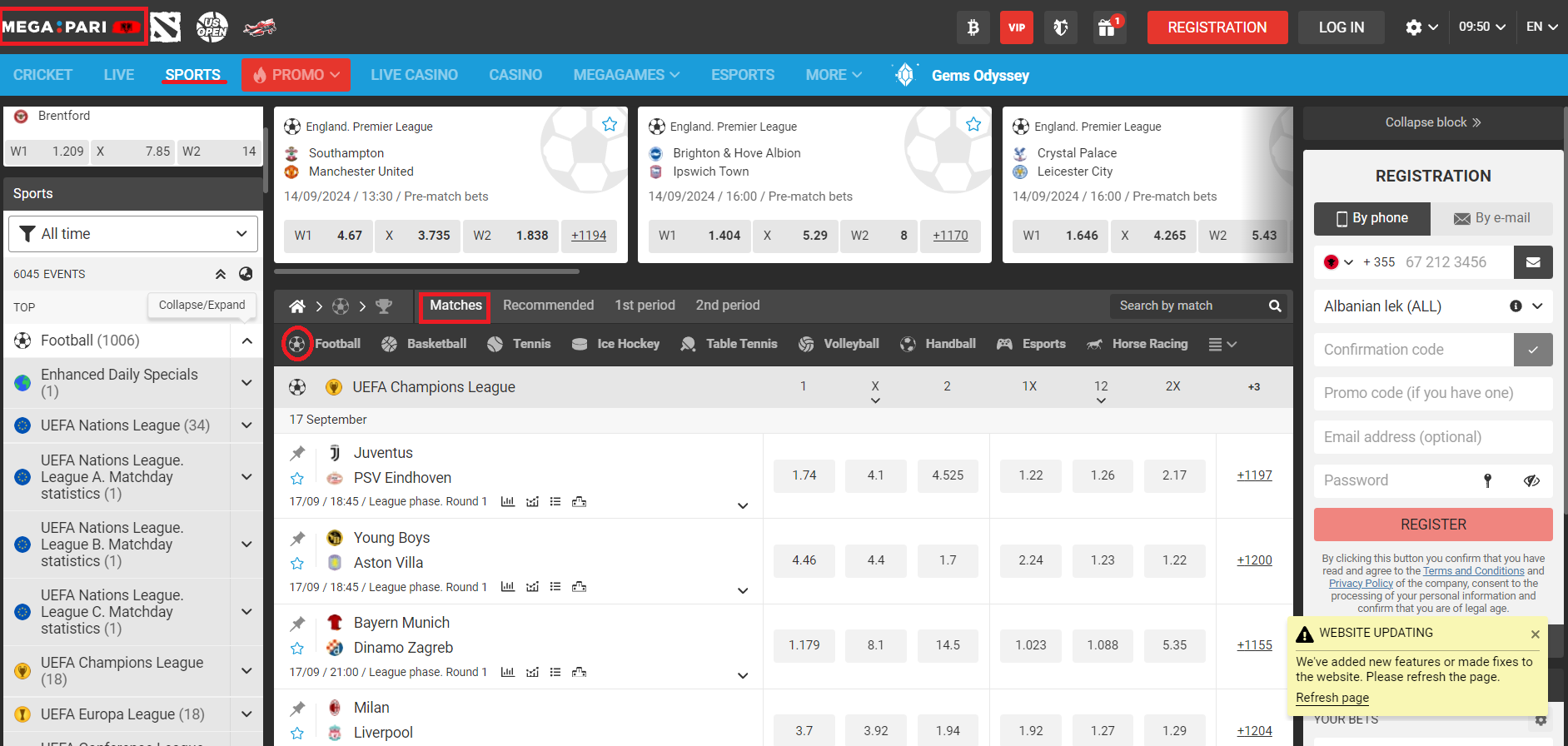Click the horizontal scrollbar under match cards
This screenshot has height=746, width=1568.
pos(426,271)
